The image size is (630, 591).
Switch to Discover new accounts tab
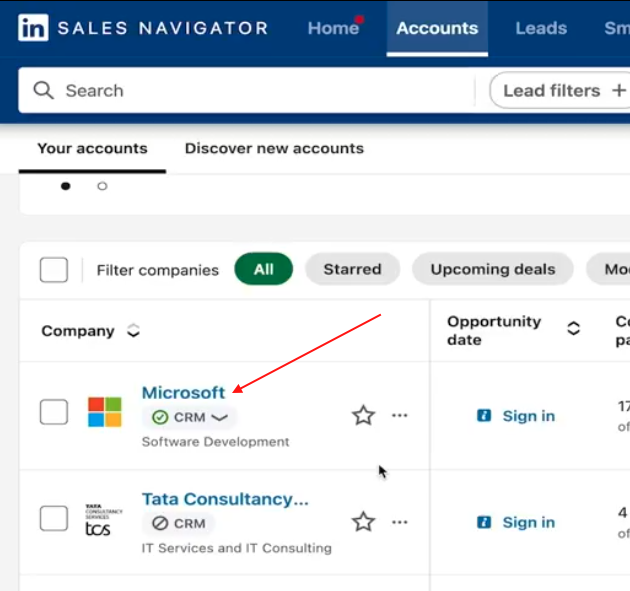tap(274, 149)
